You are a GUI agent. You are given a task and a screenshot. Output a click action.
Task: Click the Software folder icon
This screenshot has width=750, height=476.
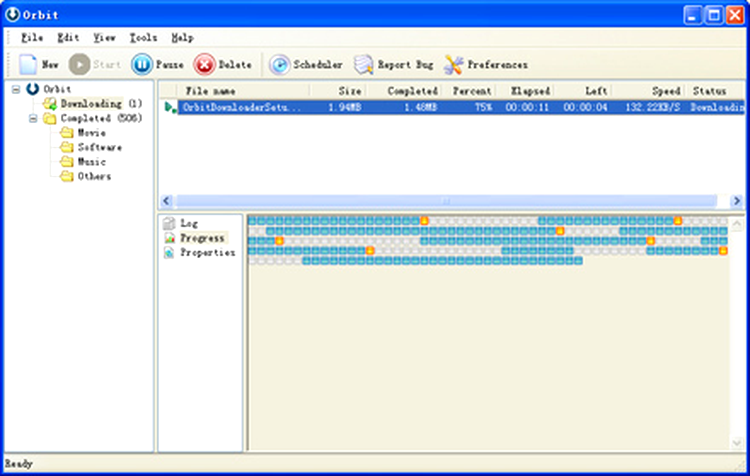pos(67,147)
